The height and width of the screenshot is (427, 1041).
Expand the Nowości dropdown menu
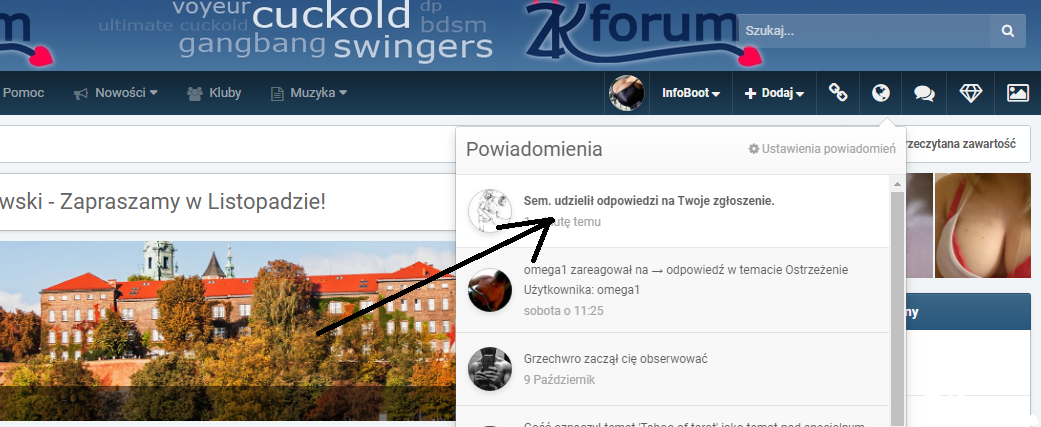coord(116,93)
